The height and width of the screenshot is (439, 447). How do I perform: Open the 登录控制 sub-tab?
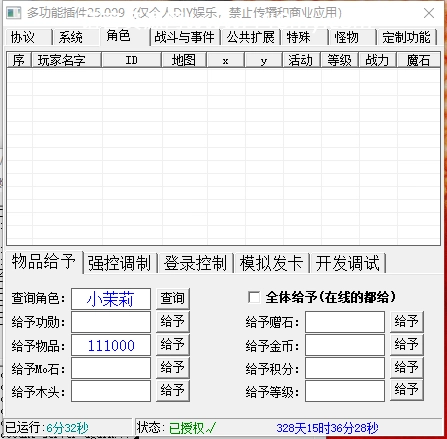196,263
